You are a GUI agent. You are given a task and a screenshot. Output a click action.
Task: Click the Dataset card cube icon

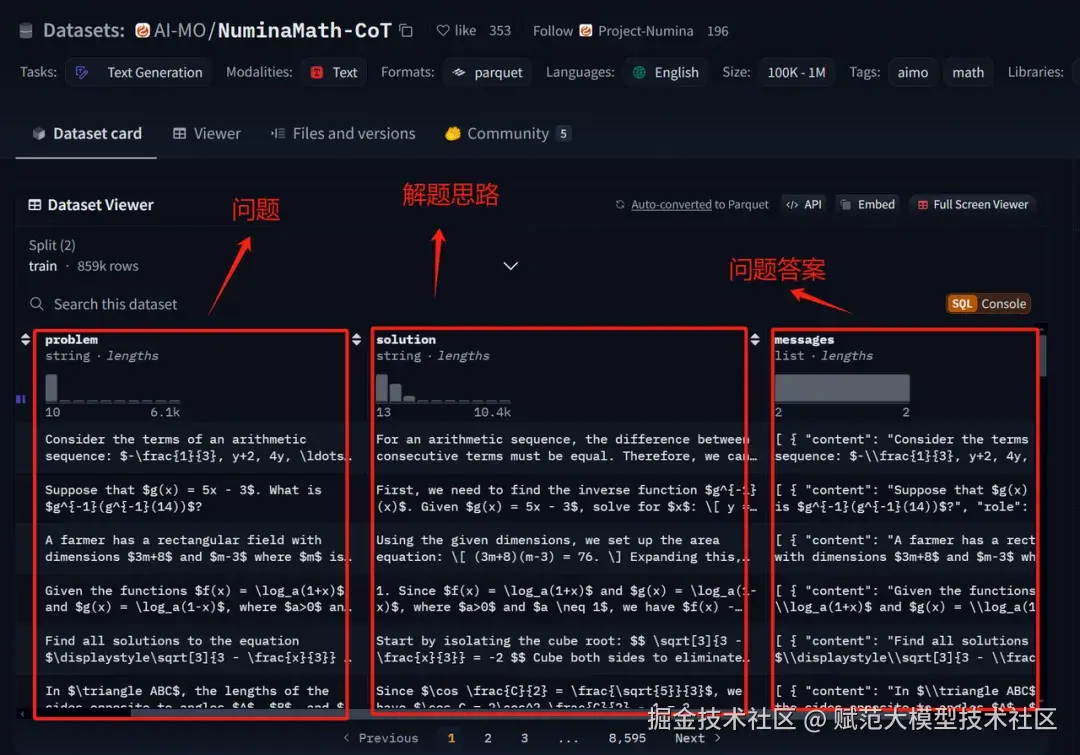point(39,134)
